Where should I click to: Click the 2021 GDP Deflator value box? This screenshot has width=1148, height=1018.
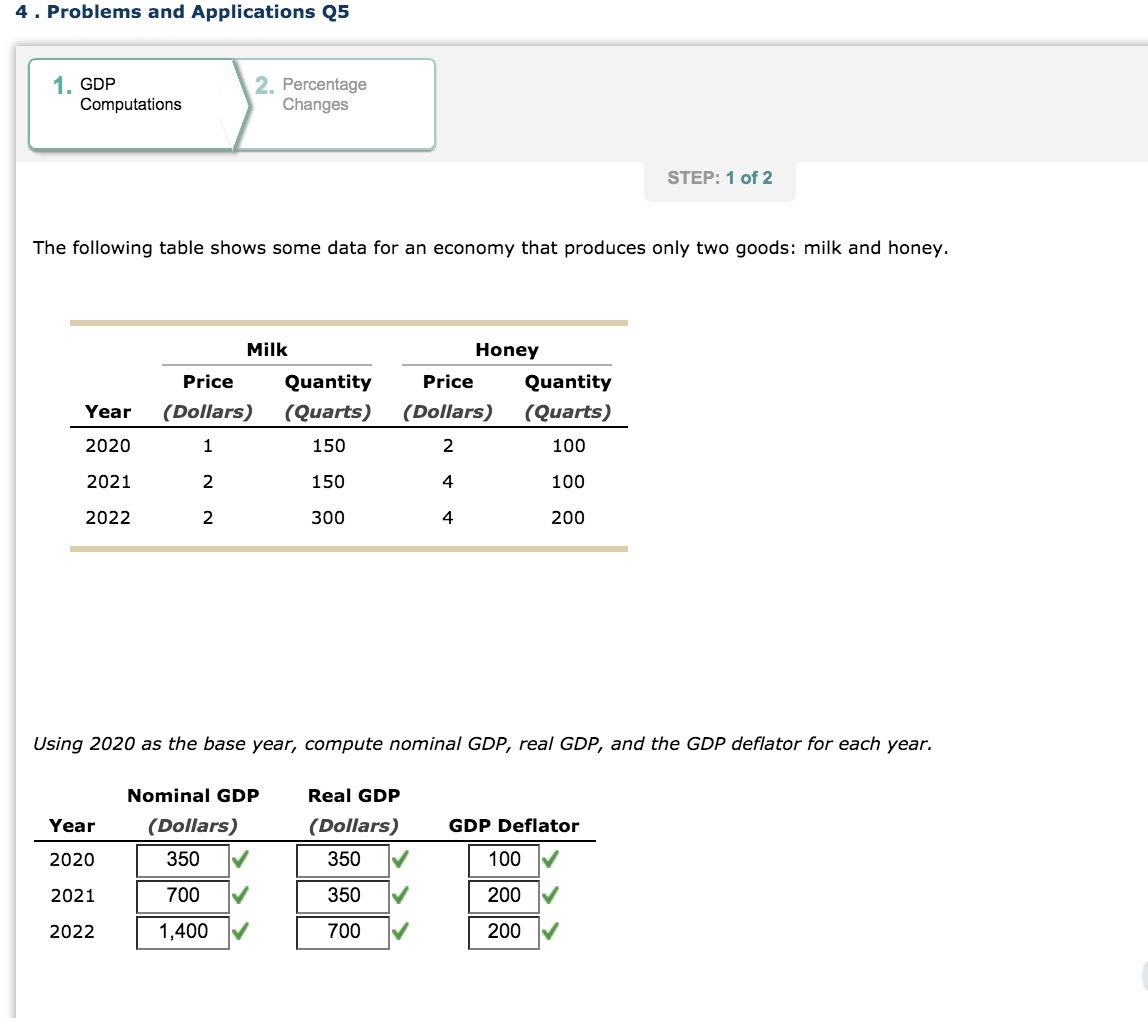[x=503, y=896]
